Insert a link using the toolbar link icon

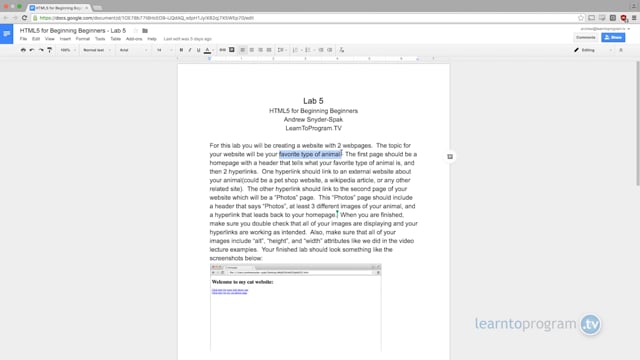coord(222,50)
